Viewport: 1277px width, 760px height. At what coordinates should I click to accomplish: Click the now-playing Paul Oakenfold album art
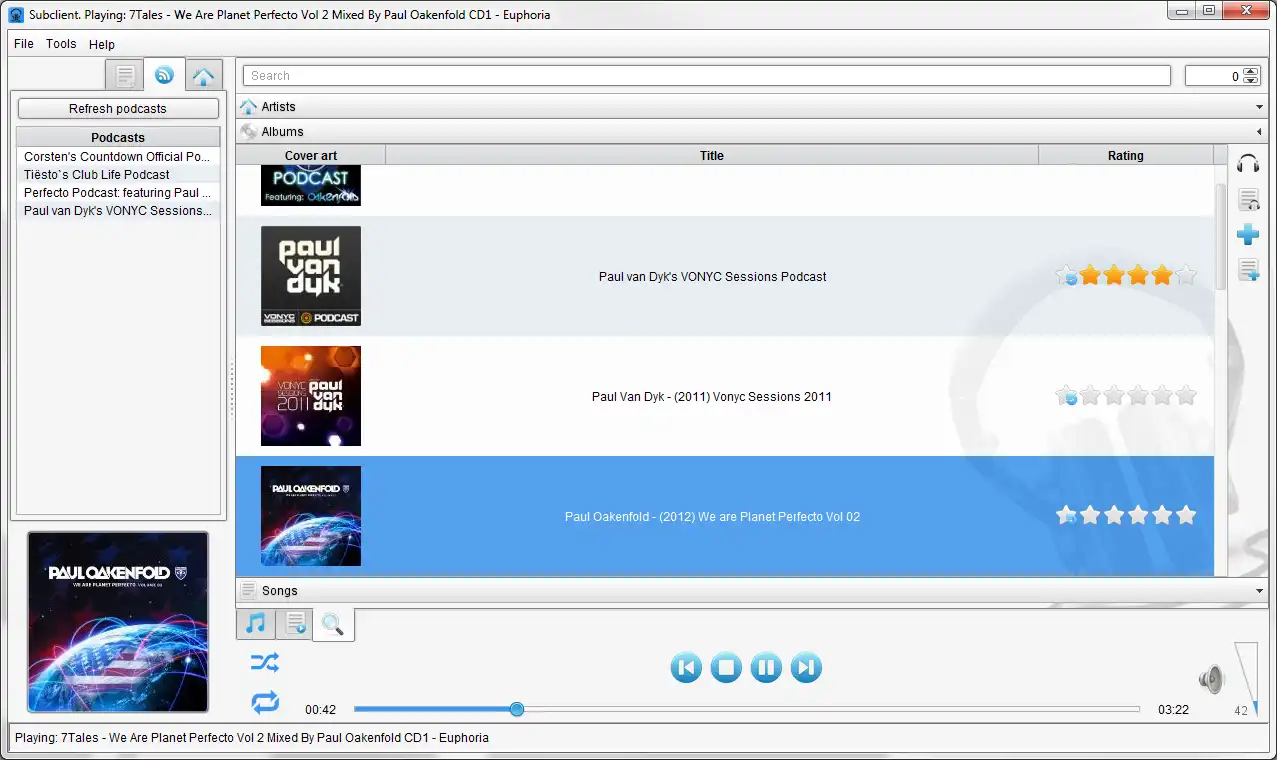point(118,622)
